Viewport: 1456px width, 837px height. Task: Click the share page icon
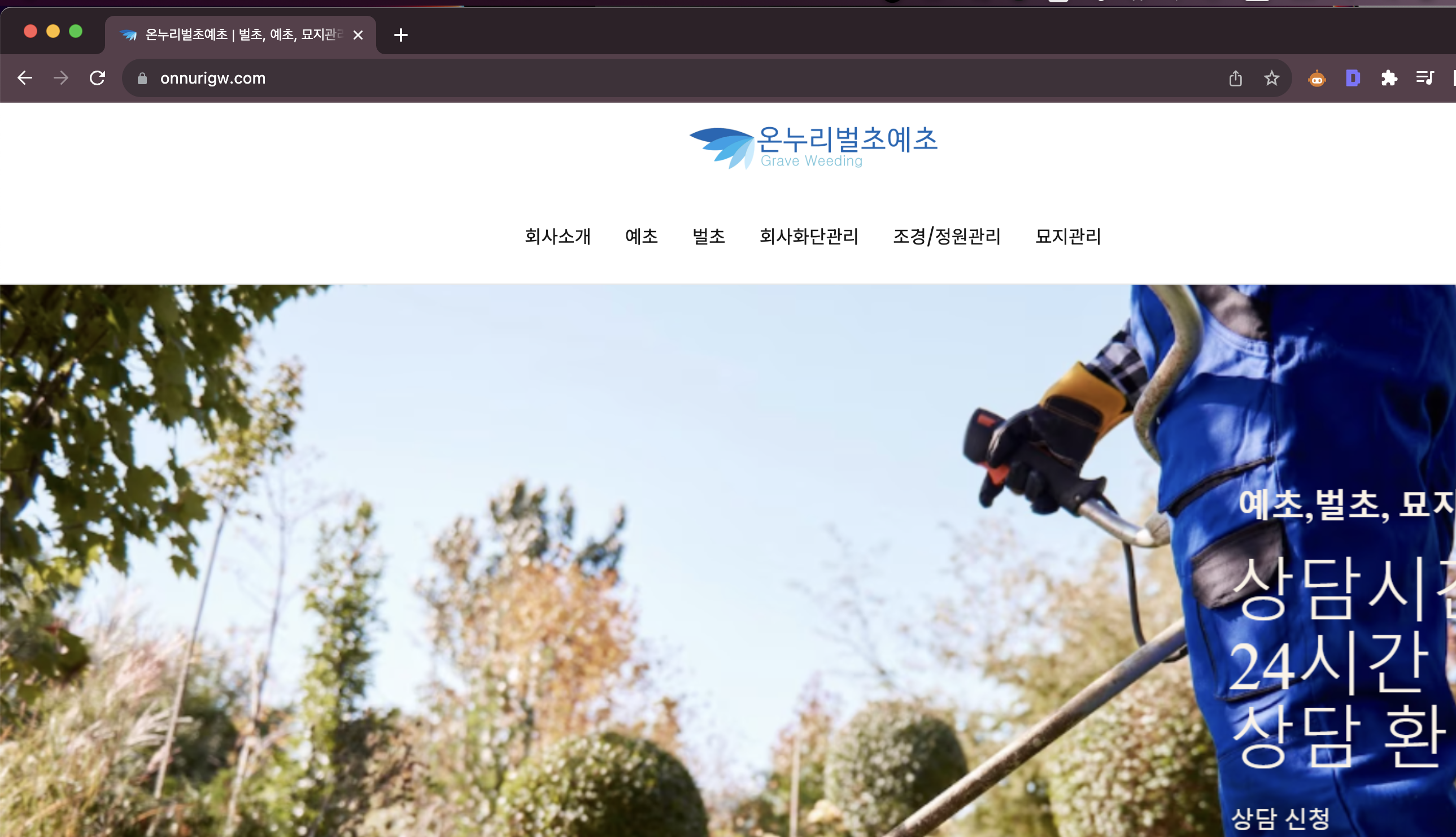[1235, 78]
